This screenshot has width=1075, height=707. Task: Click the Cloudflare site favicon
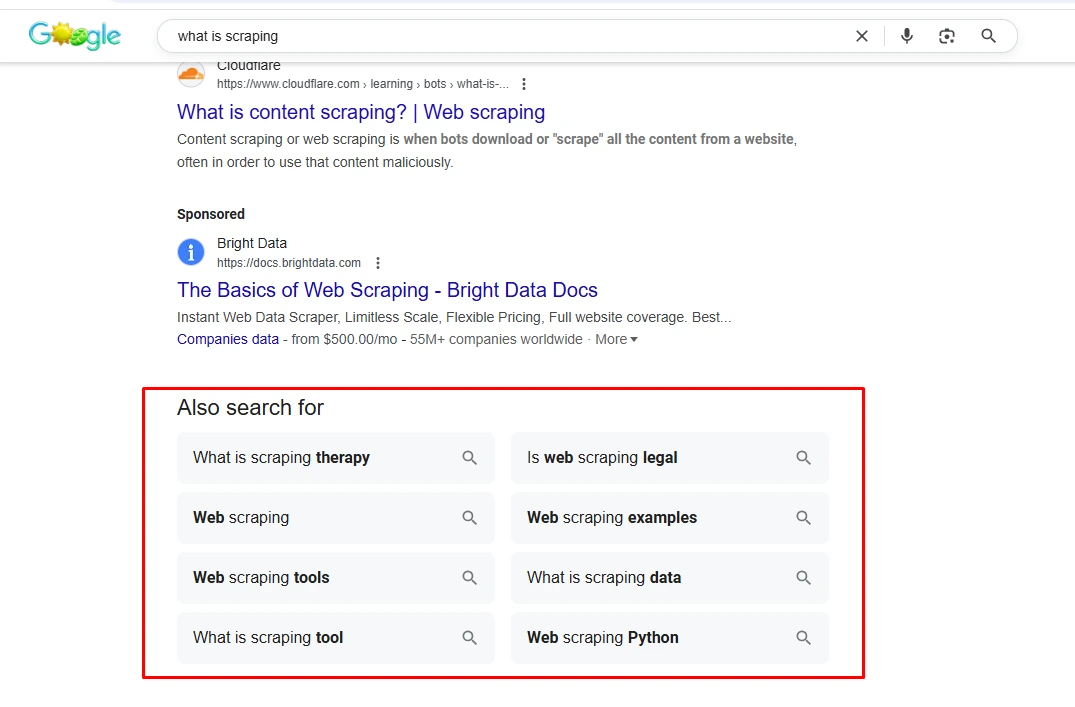tap(191, 74)
